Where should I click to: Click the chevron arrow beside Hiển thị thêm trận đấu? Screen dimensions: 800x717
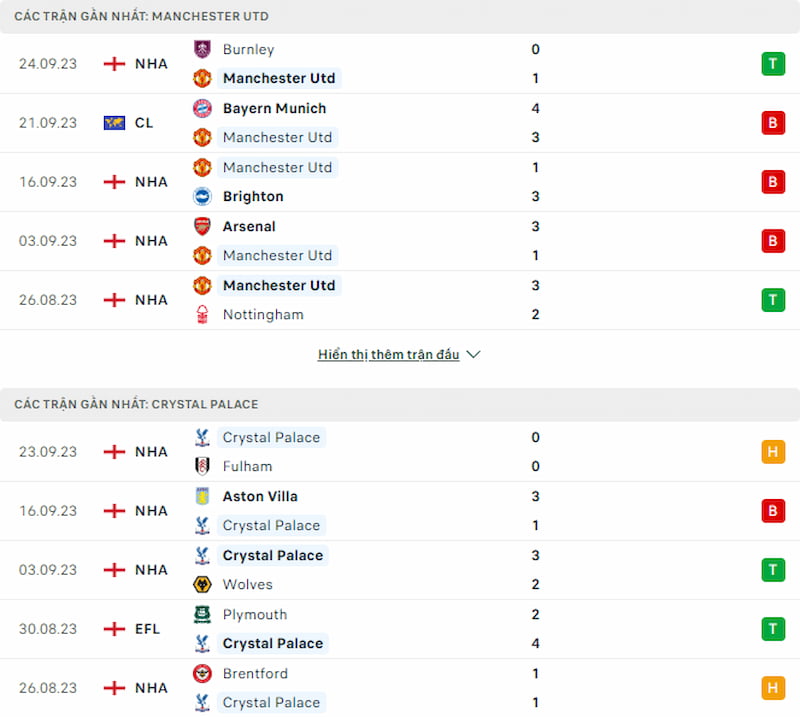(473, 354)
